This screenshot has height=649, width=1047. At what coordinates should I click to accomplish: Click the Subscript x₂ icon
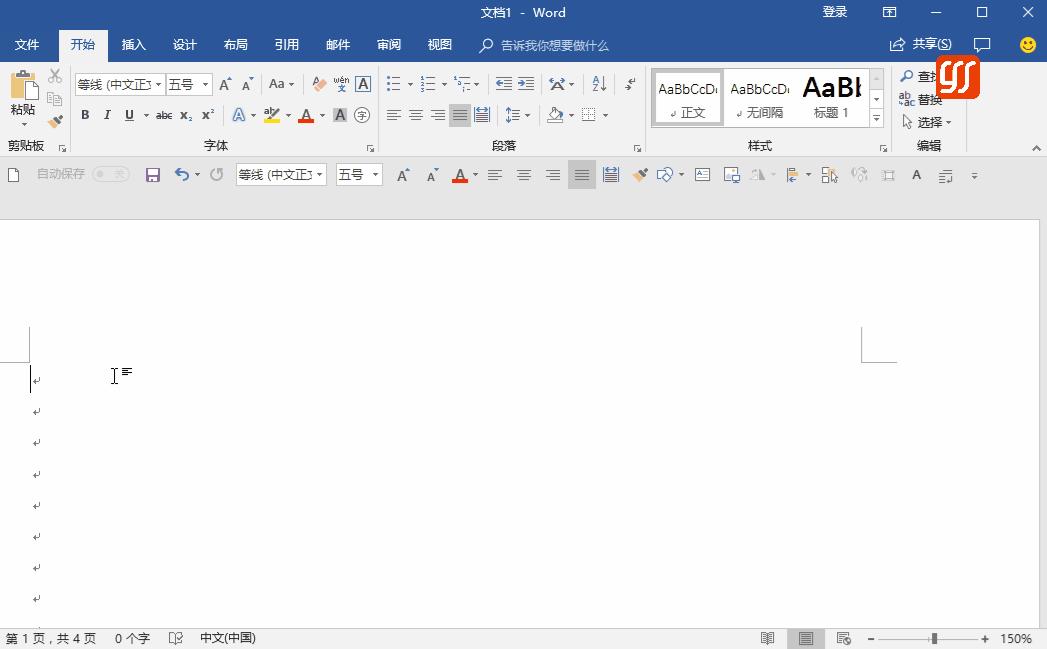click(x=186, y=115)
